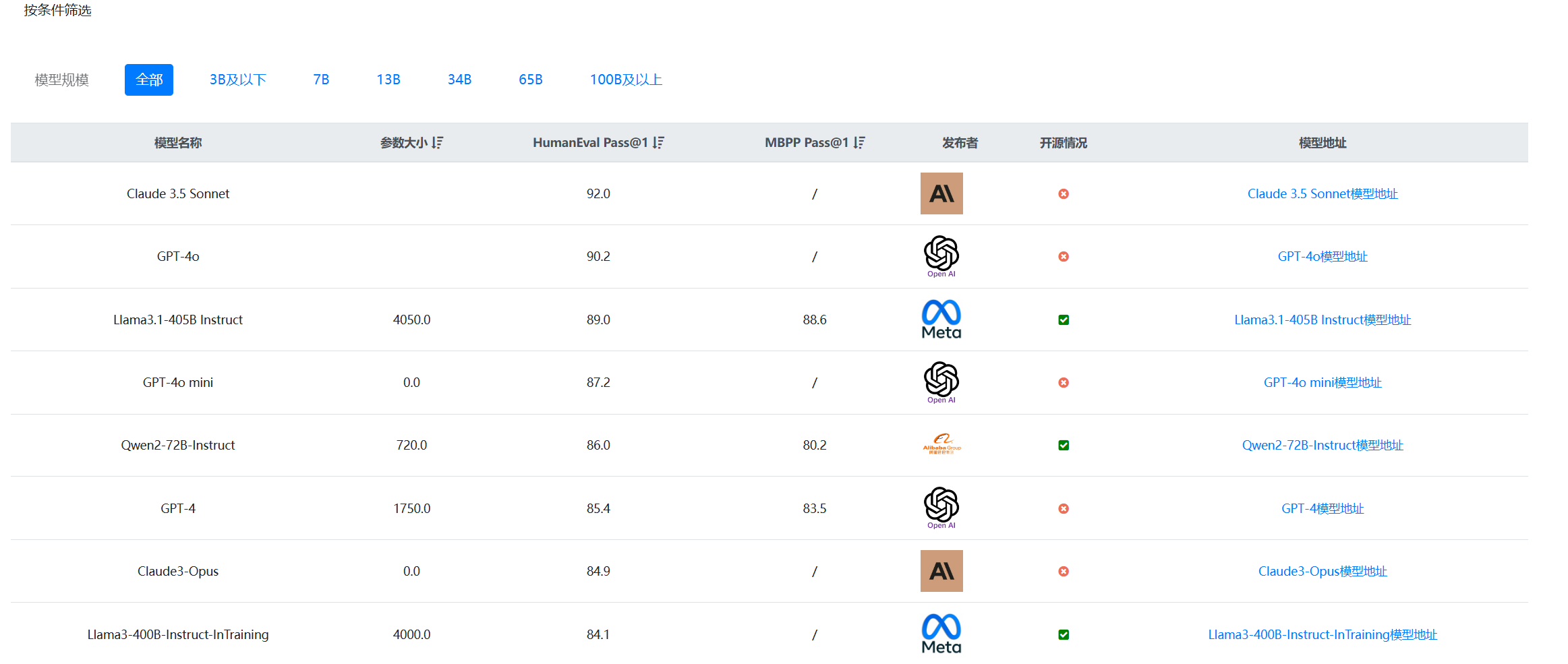Image resolution: width=1568 pixels, height=664 pixels.
Task: Filter models by 13B size
Action: [388, 80]
